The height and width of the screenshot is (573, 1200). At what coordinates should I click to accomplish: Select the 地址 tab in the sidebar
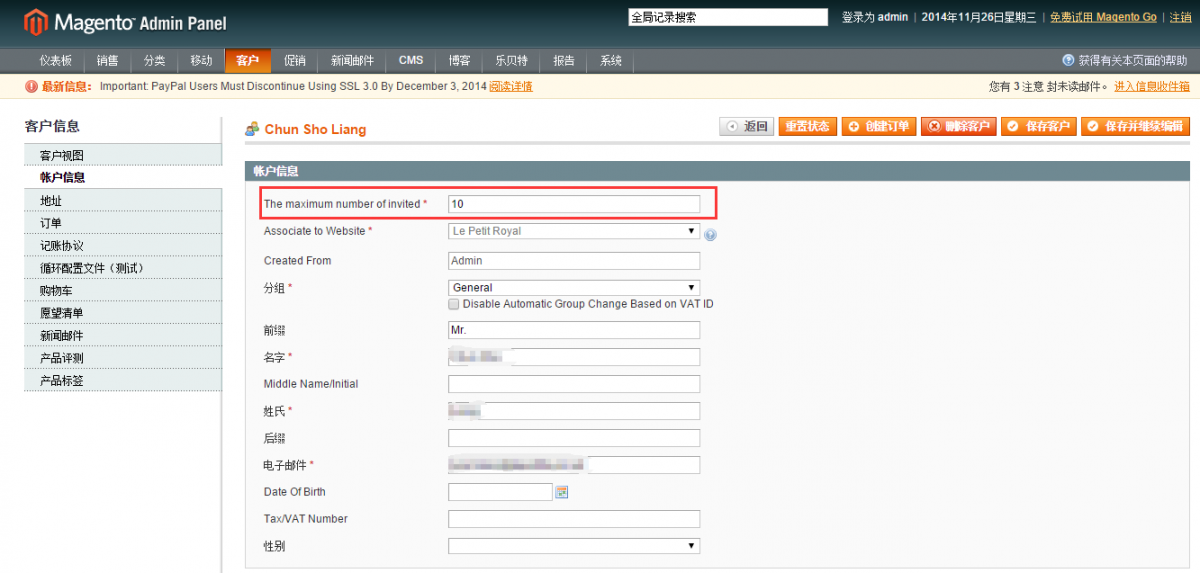[x=51, y=201]
